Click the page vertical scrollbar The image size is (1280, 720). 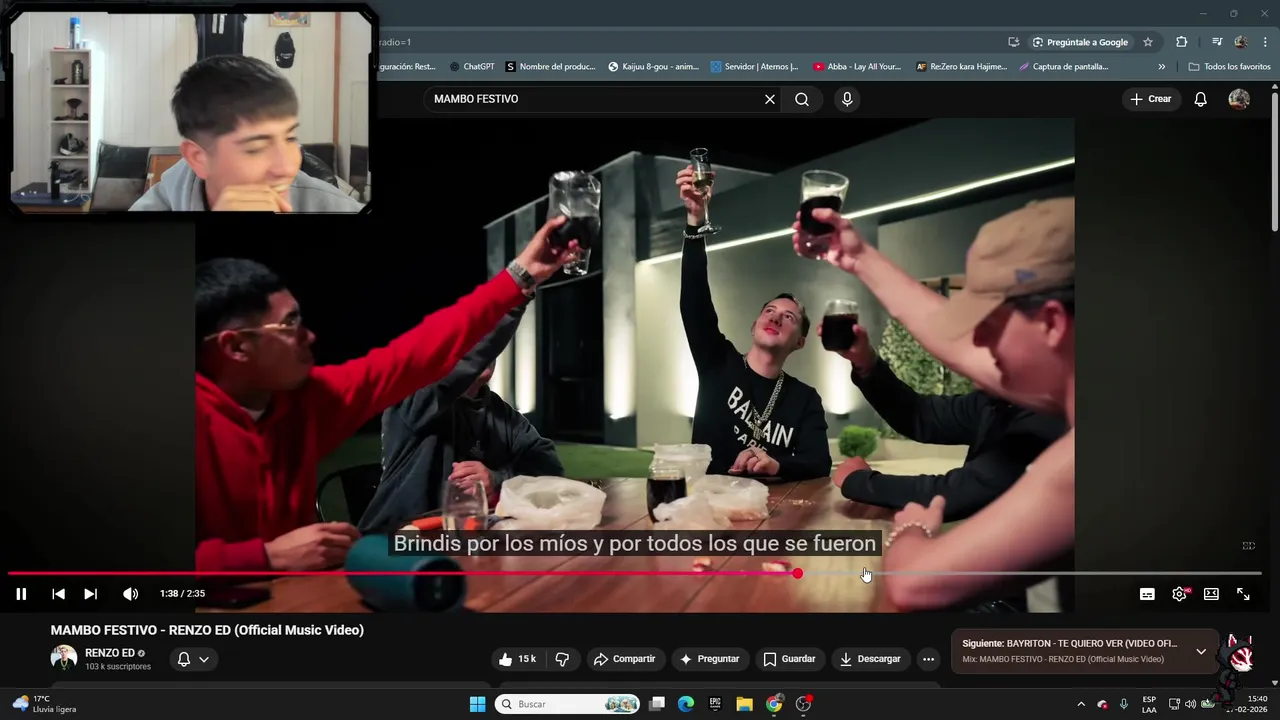1275,160
